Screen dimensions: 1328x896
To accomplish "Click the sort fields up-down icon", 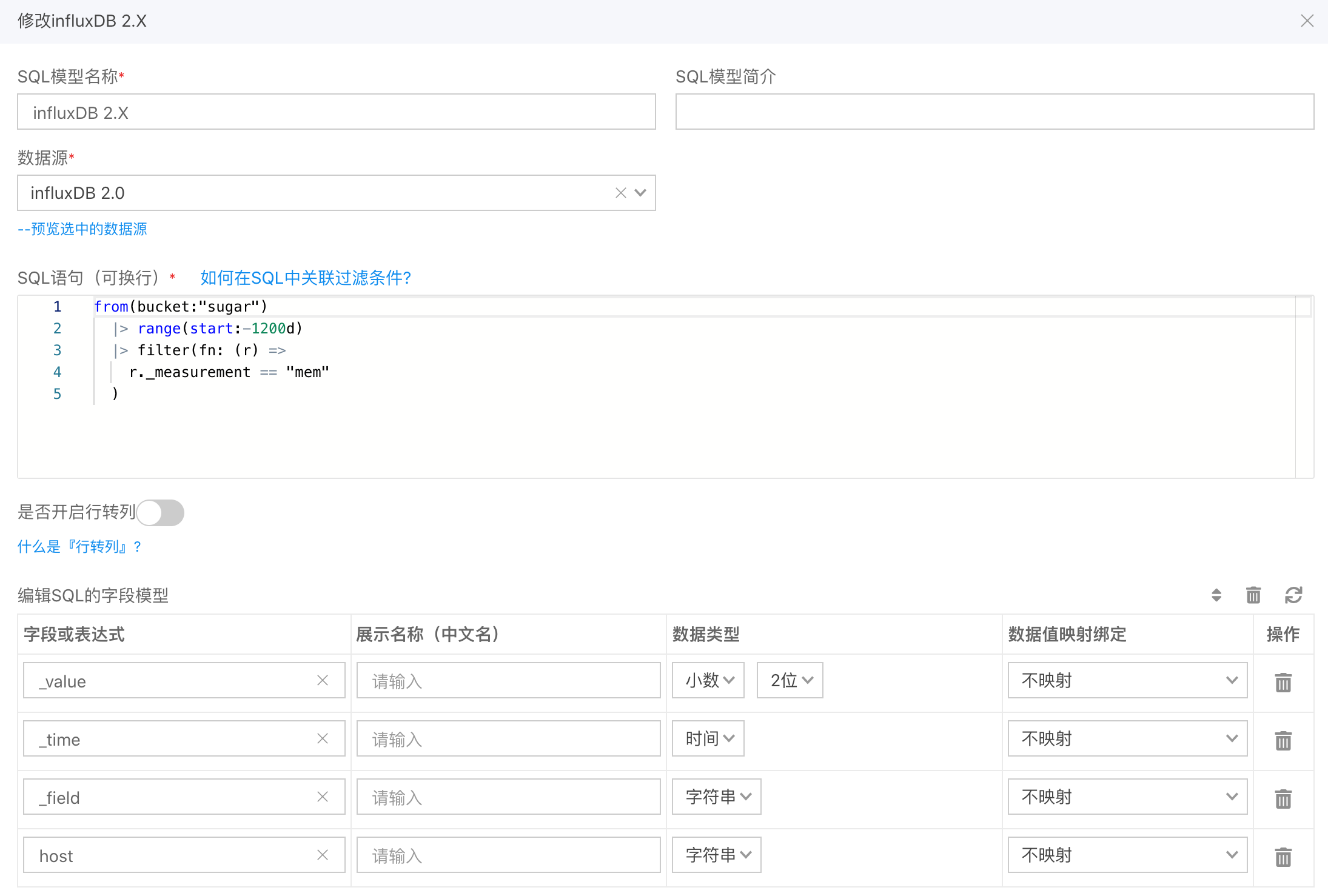I will tap(1216, 595).
